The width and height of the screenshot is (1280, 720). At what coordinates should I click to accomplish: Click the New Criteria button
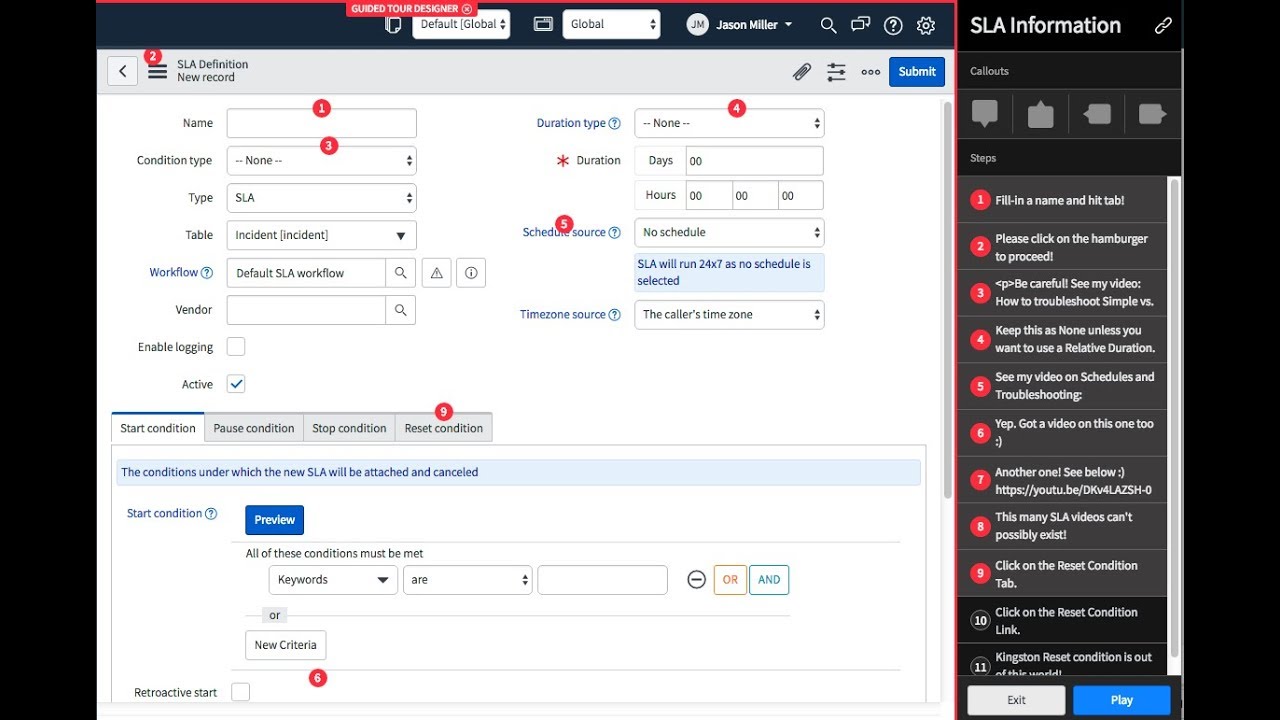coord(286,645)
